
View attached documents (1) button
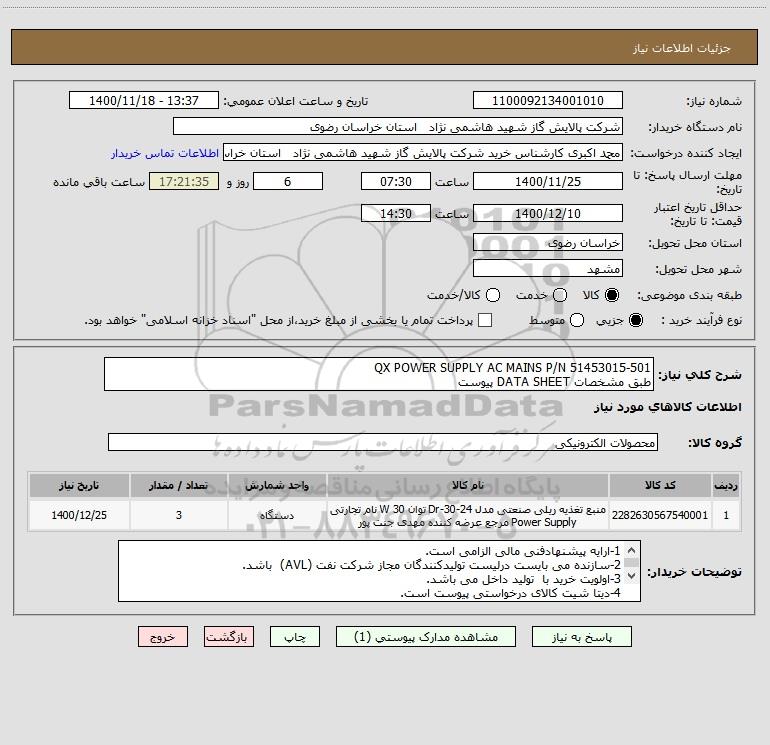click(x=426, y=637)
